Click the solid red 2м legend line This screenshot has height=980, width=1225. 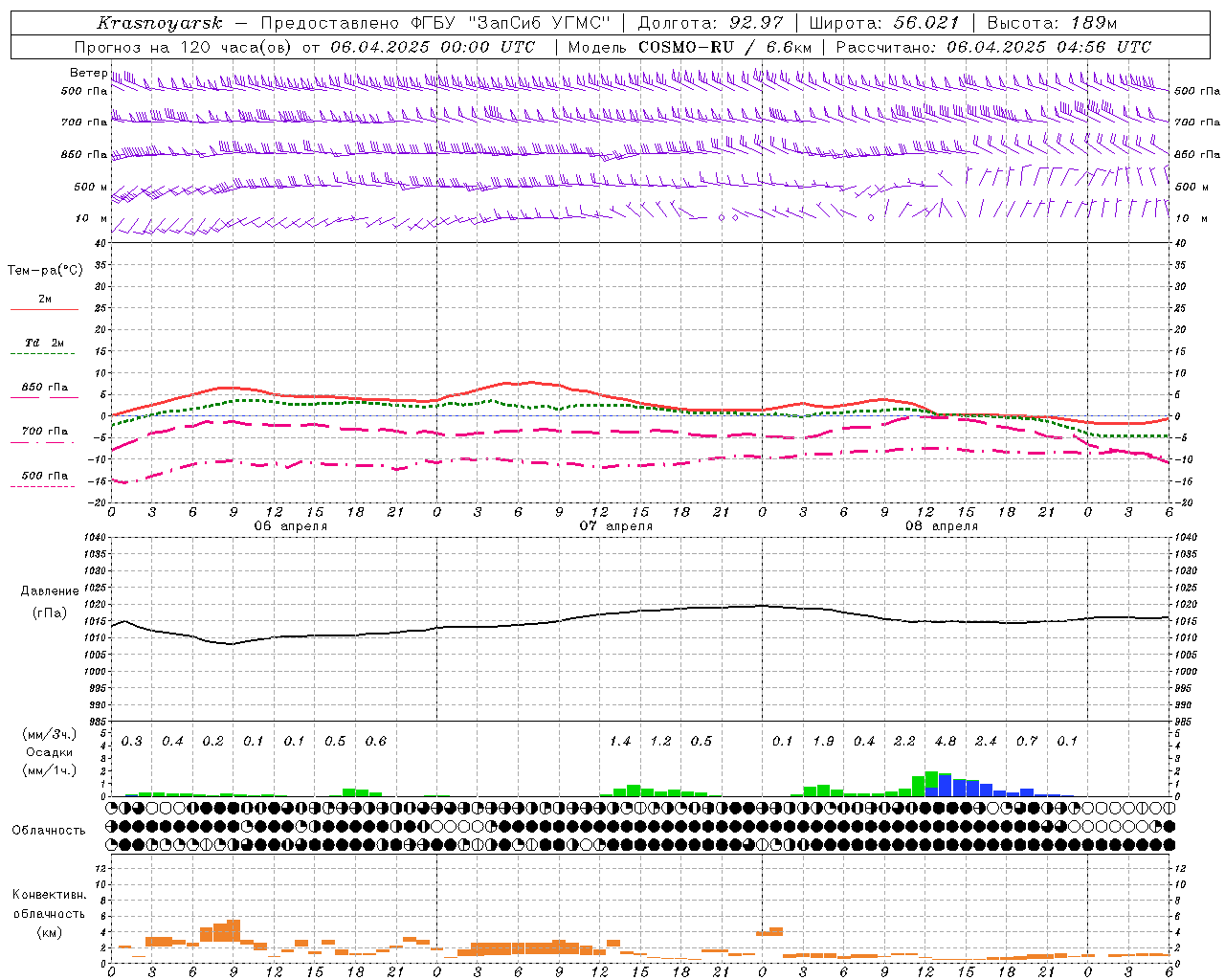[x=44, y=309]
